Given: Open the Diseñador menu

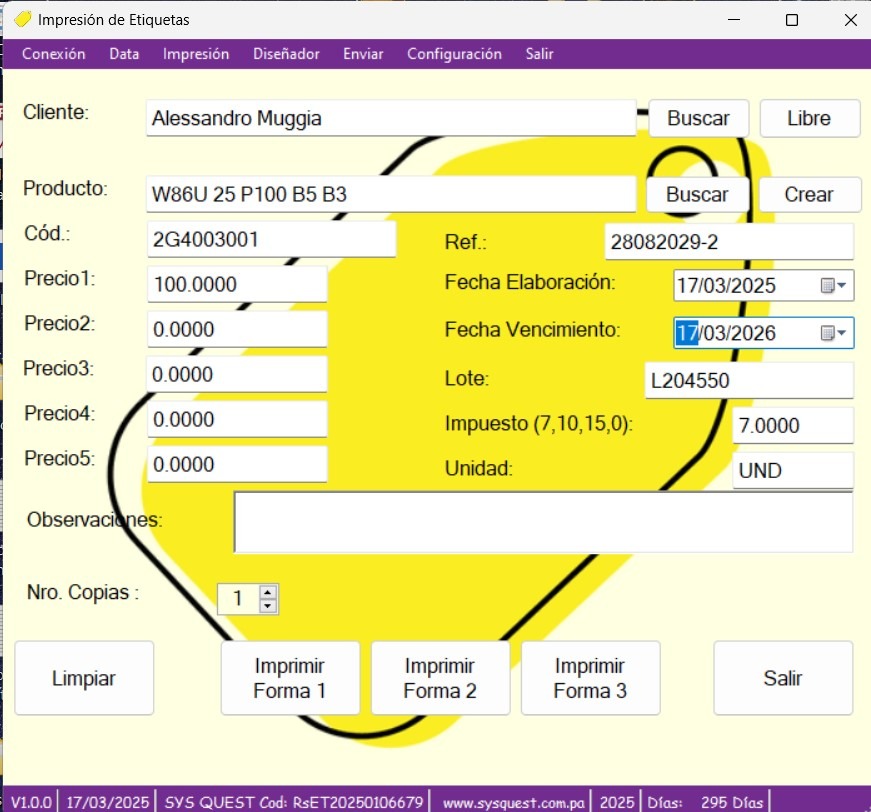Looking at the screenshot, I should (286, 54).
